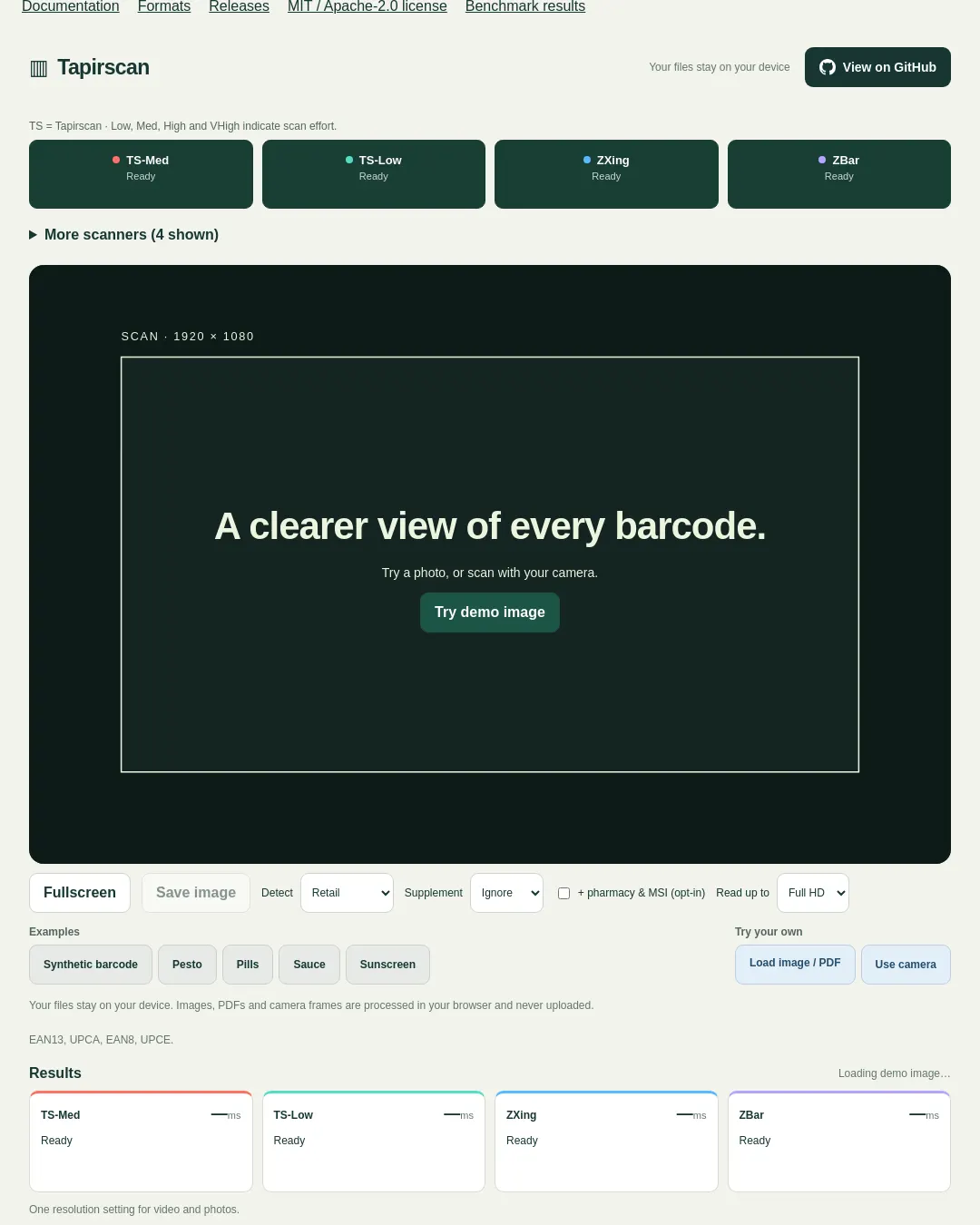
Task: Open the Formats link
Action: tap(164, 7)
